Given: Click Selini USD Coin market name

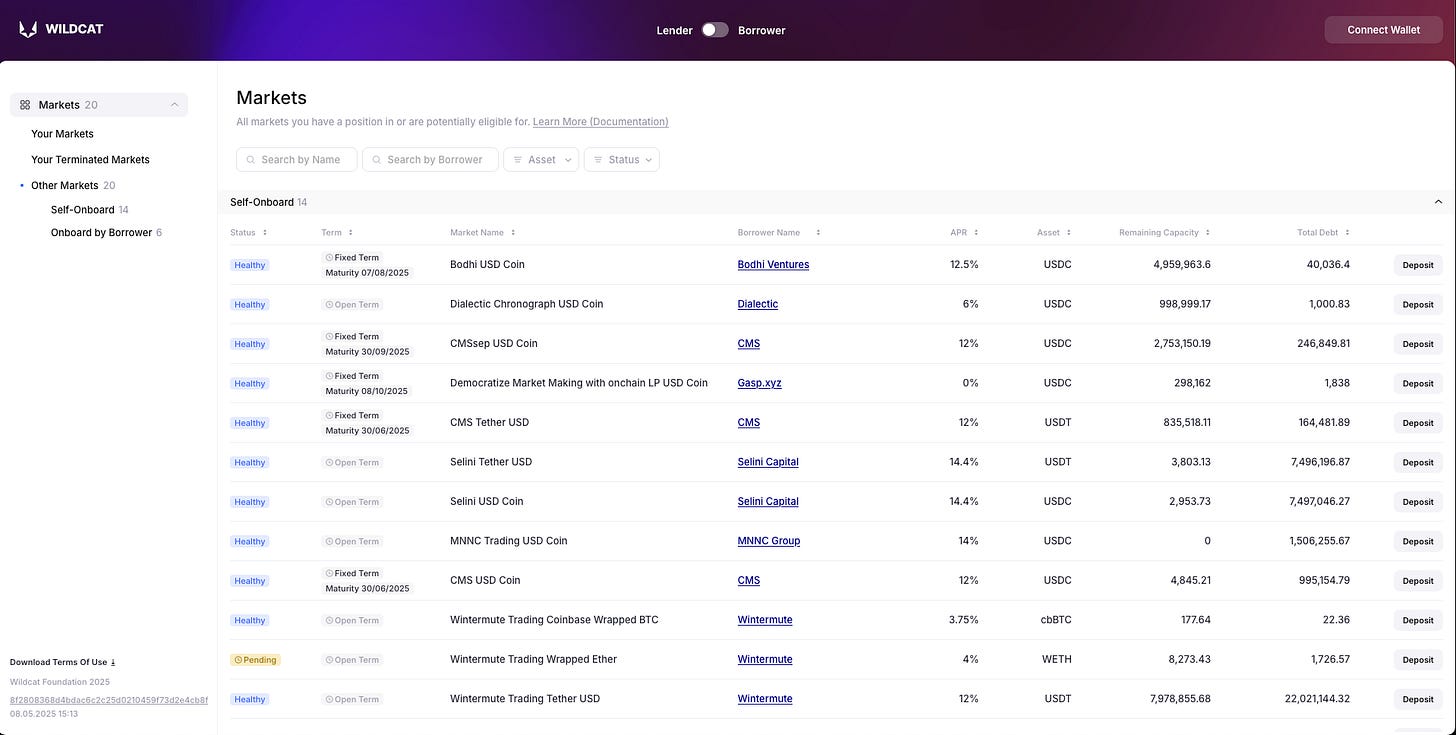Looking at the screenshot, I should [x=487, y=502].
